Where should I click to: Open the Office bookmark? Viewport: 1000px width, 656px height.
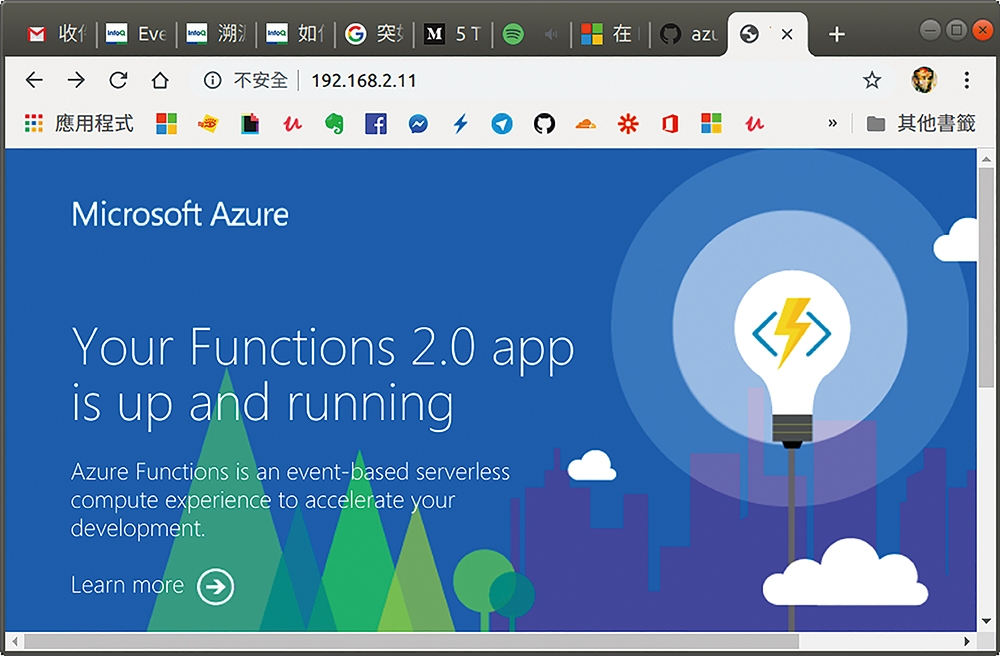pyautogui.click(x=670, y=124)
